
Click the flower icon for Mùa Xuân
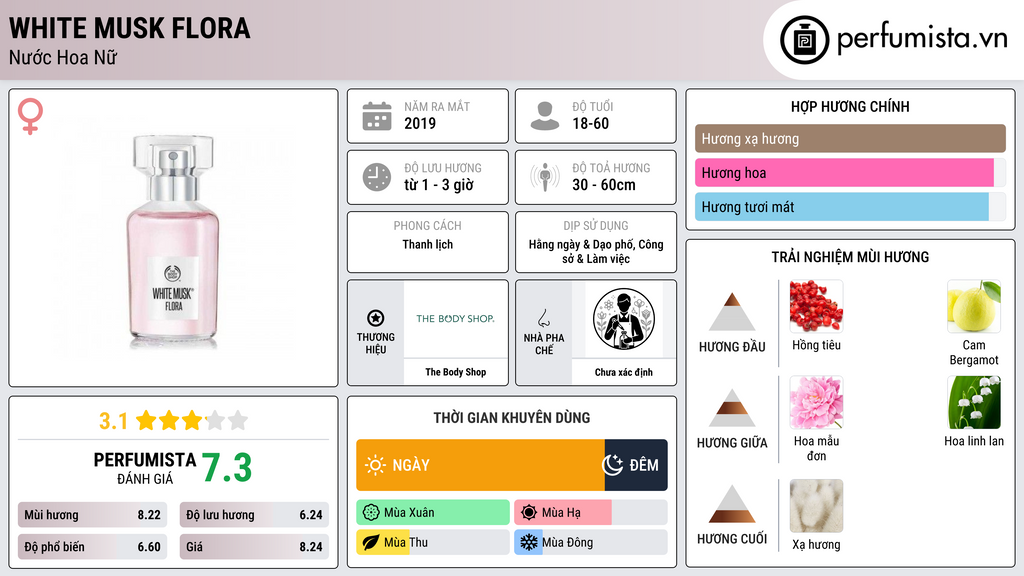(371, 513)
